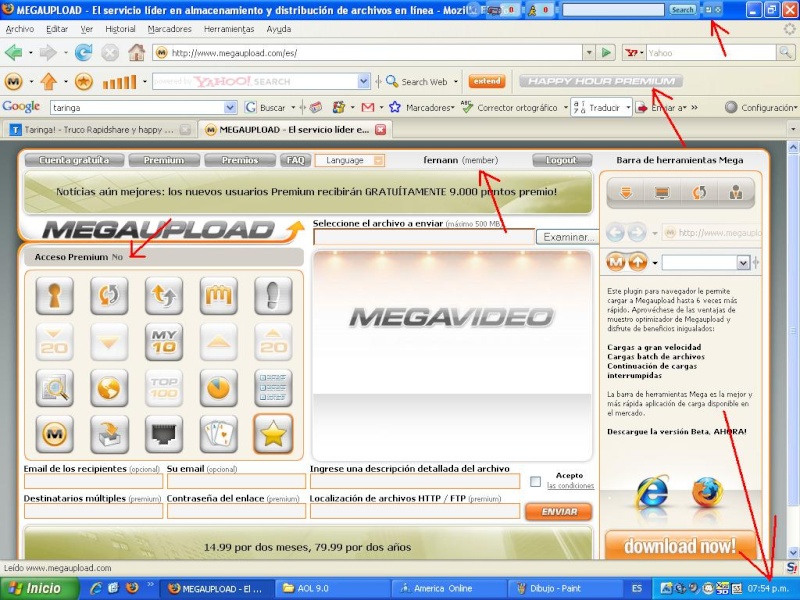Click the Contraseña del enlace field

[236, 511]
